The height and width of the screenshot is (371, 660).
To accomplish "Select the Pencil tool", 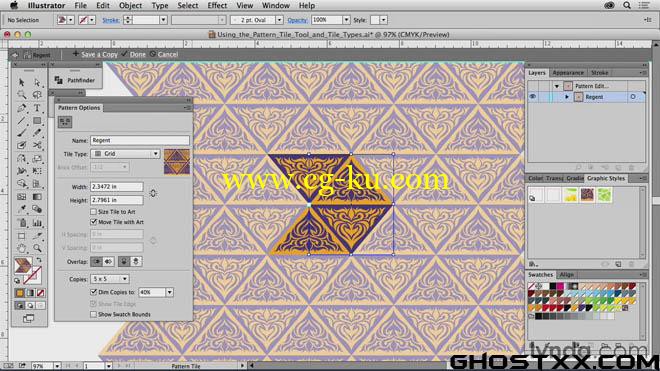I will pos(37,133).
